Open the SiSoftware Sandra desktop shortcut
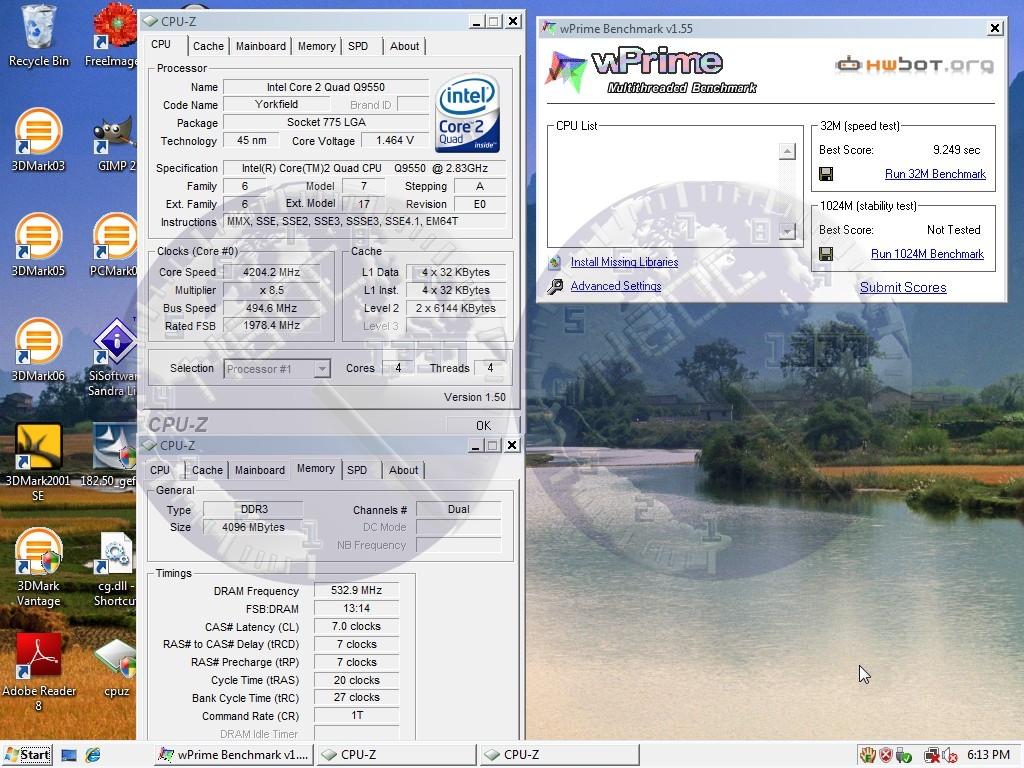1024x768 pixels. click(112, 358)
